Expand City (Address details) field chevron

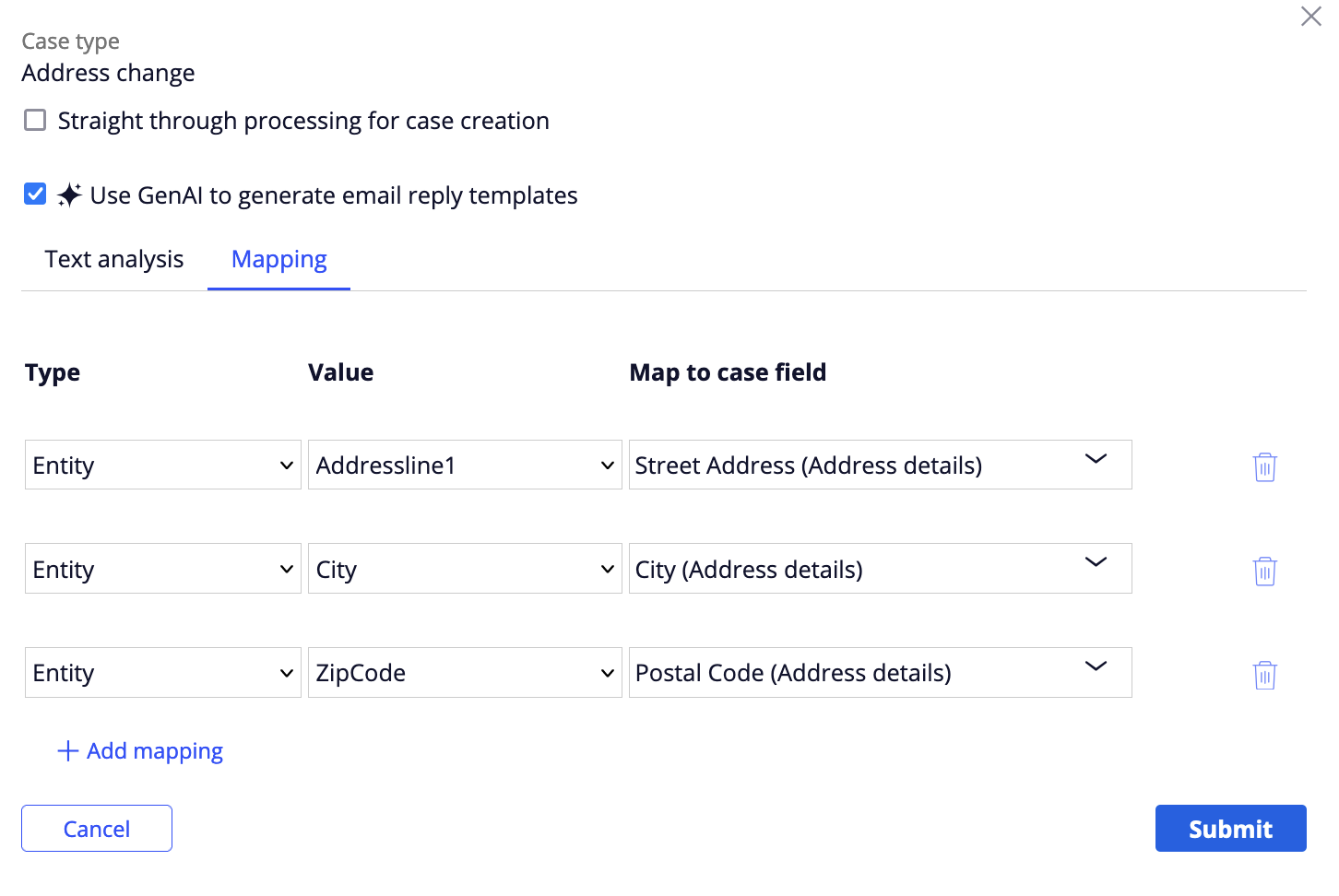1096,562
